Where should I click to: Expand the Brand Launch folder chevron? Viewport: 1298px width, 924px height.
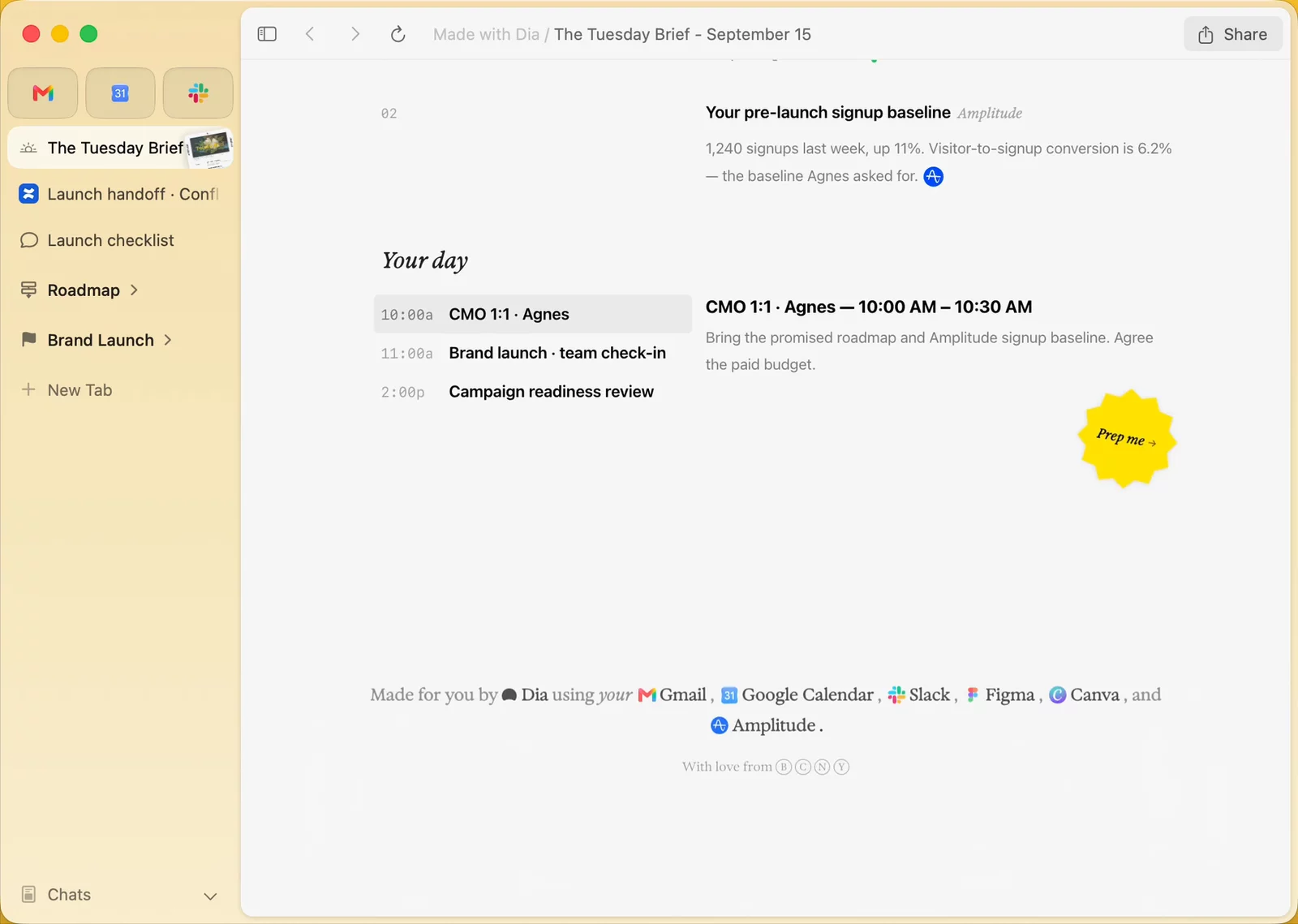click(x=168, y=340)
